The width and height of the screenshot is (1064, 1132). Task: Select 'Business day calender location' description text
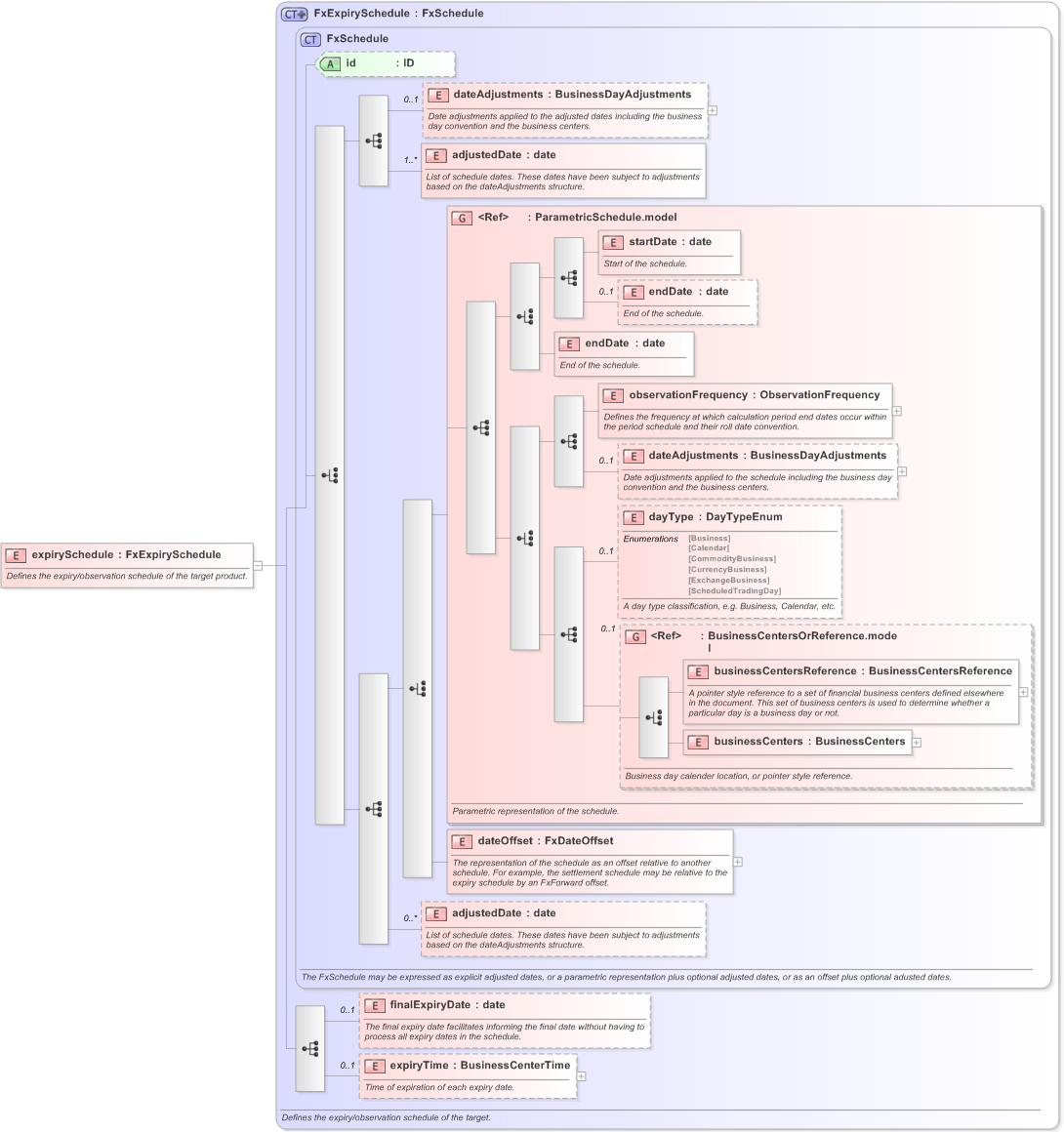click(738, 776)
